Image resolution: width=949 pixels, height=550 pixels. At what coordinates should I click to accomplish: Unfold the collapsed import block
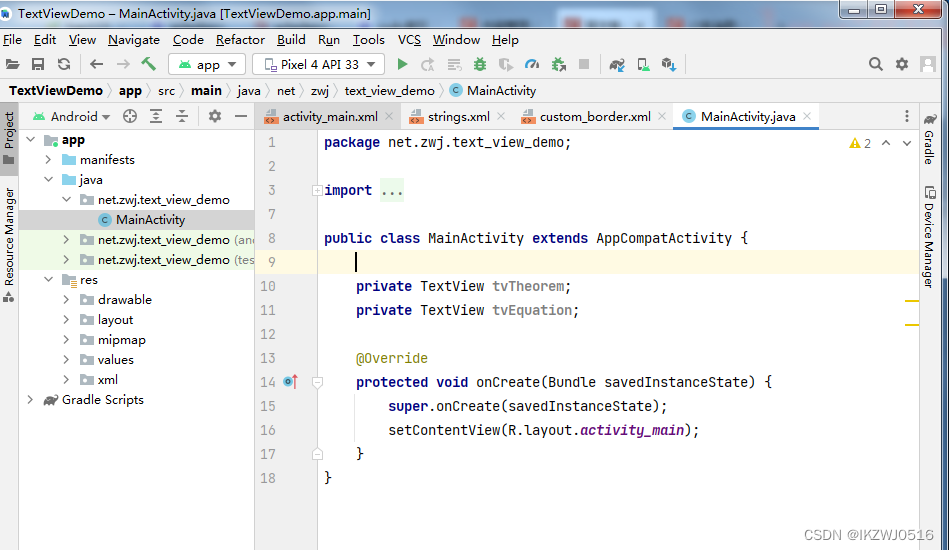coord(317,191)
